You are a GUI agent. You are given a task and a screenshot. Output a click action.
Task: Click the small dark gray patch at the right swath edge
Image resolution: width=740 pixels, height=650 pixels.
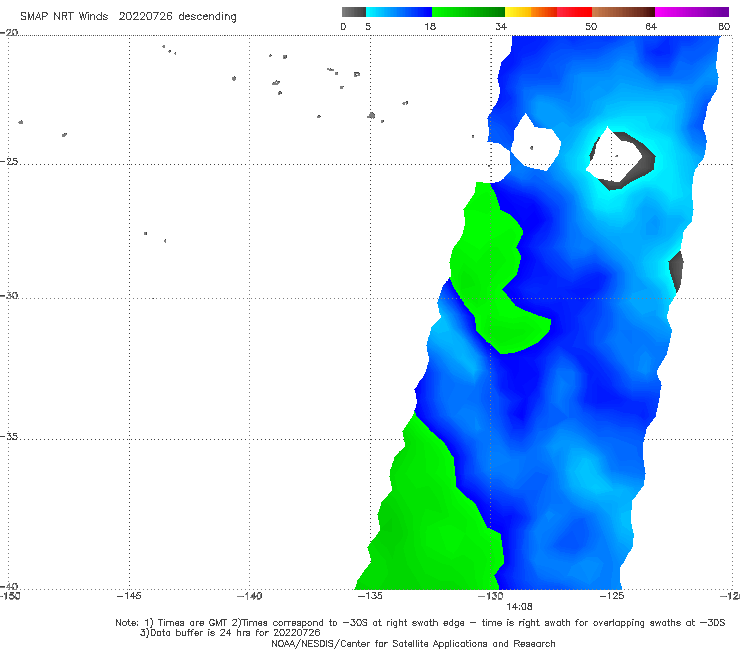(x=676, y=271)
